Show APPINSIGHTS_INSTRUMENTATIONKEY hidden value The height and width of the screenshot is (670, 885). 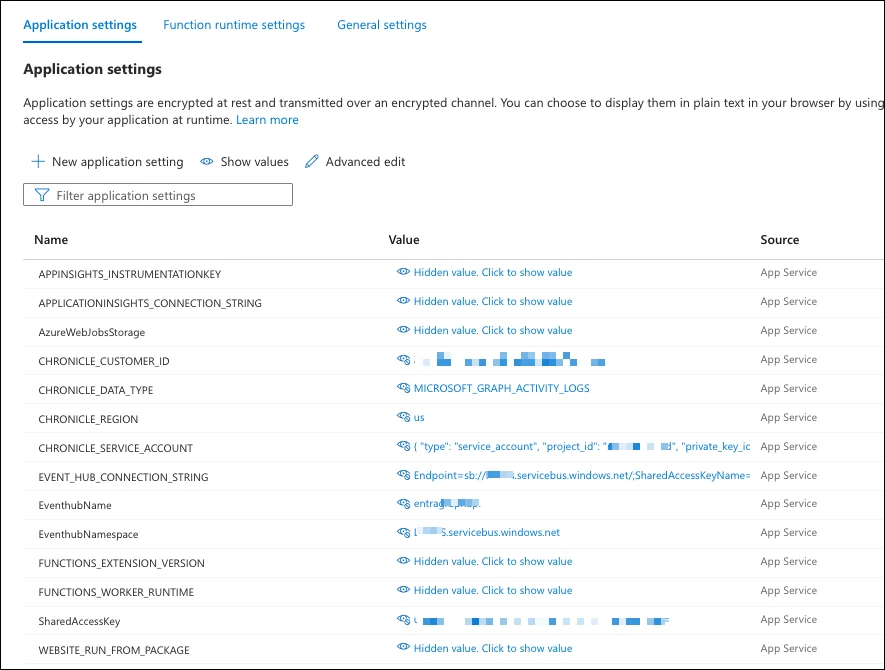pyautogui.click(x=493, y=273)
